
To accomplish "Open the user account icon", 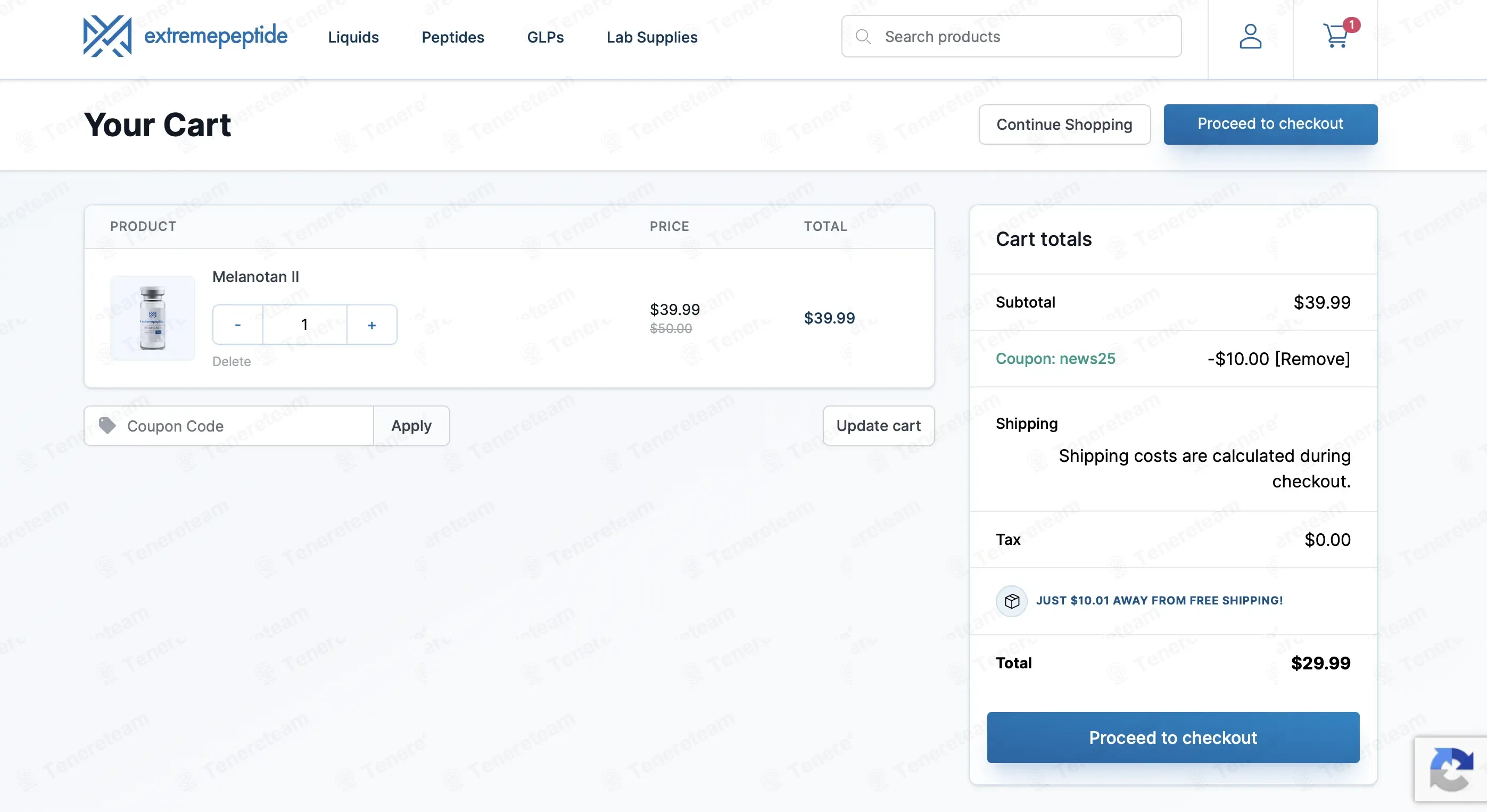I will pos(1250,36).
